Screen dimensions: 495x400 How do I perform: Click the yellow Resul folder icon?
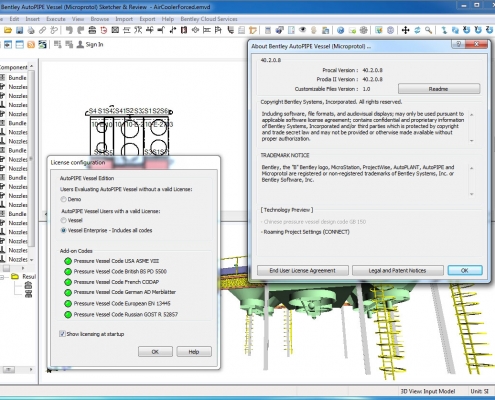(15, 276)
